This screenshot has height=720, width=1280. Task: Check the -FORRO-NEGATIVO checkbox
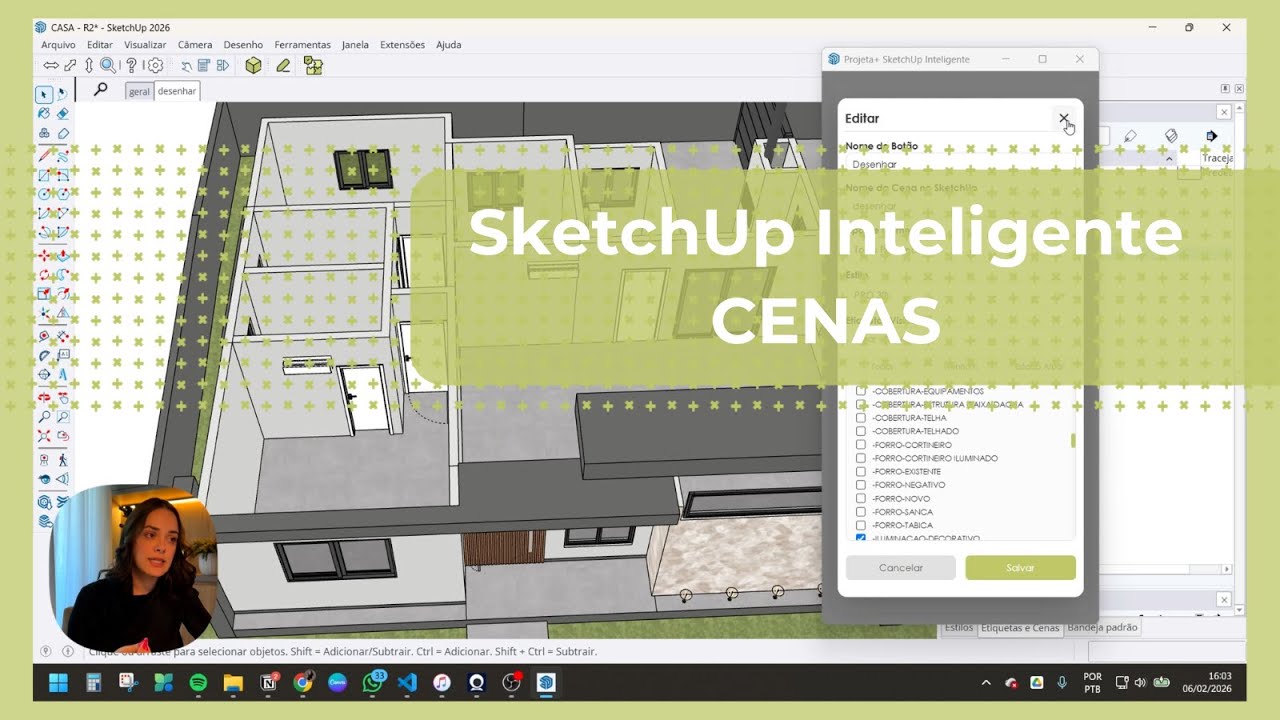[x=861, y=485]
